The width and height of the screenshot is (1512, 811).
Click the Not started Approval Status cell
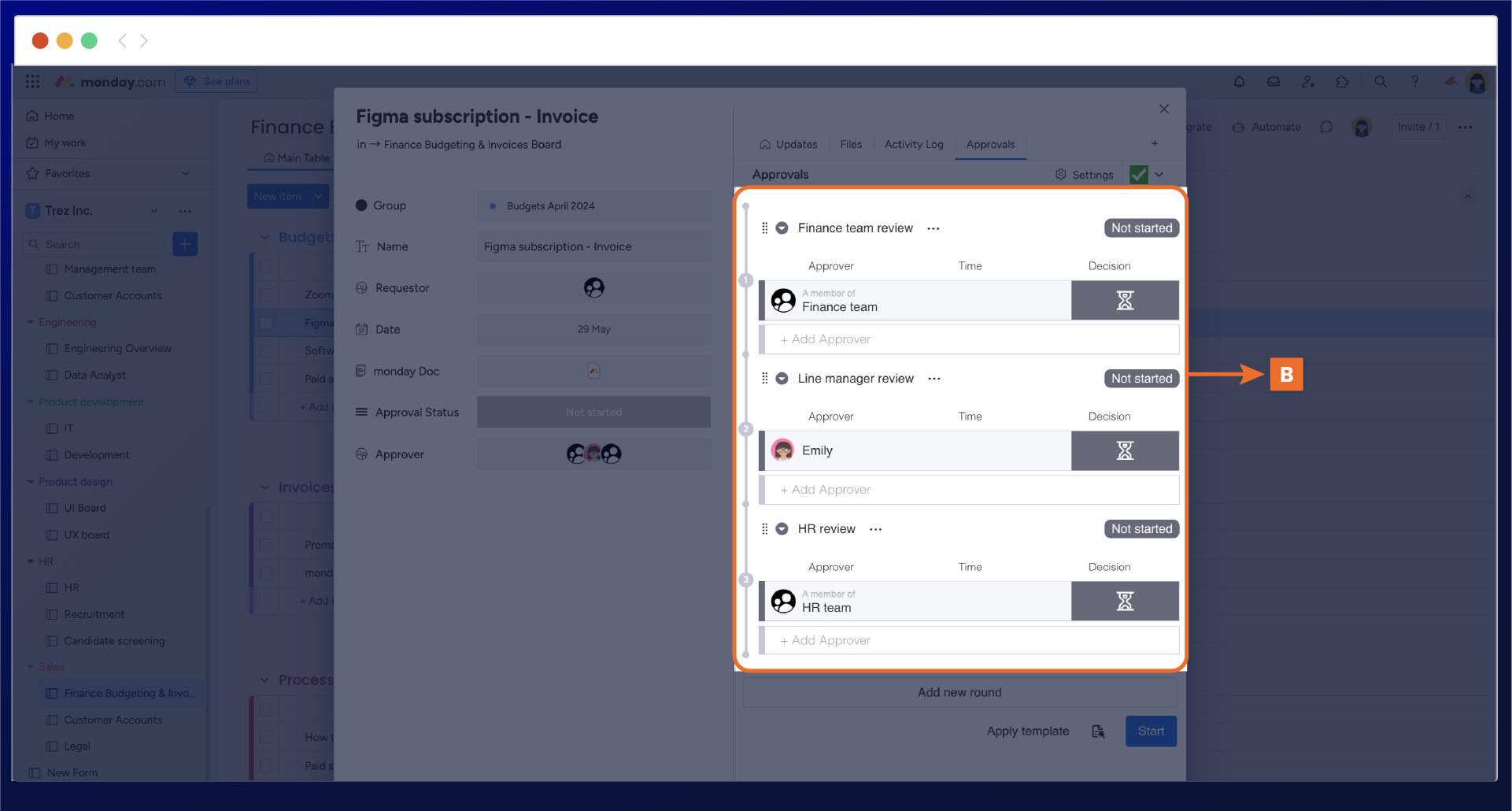tap(593, 413)
